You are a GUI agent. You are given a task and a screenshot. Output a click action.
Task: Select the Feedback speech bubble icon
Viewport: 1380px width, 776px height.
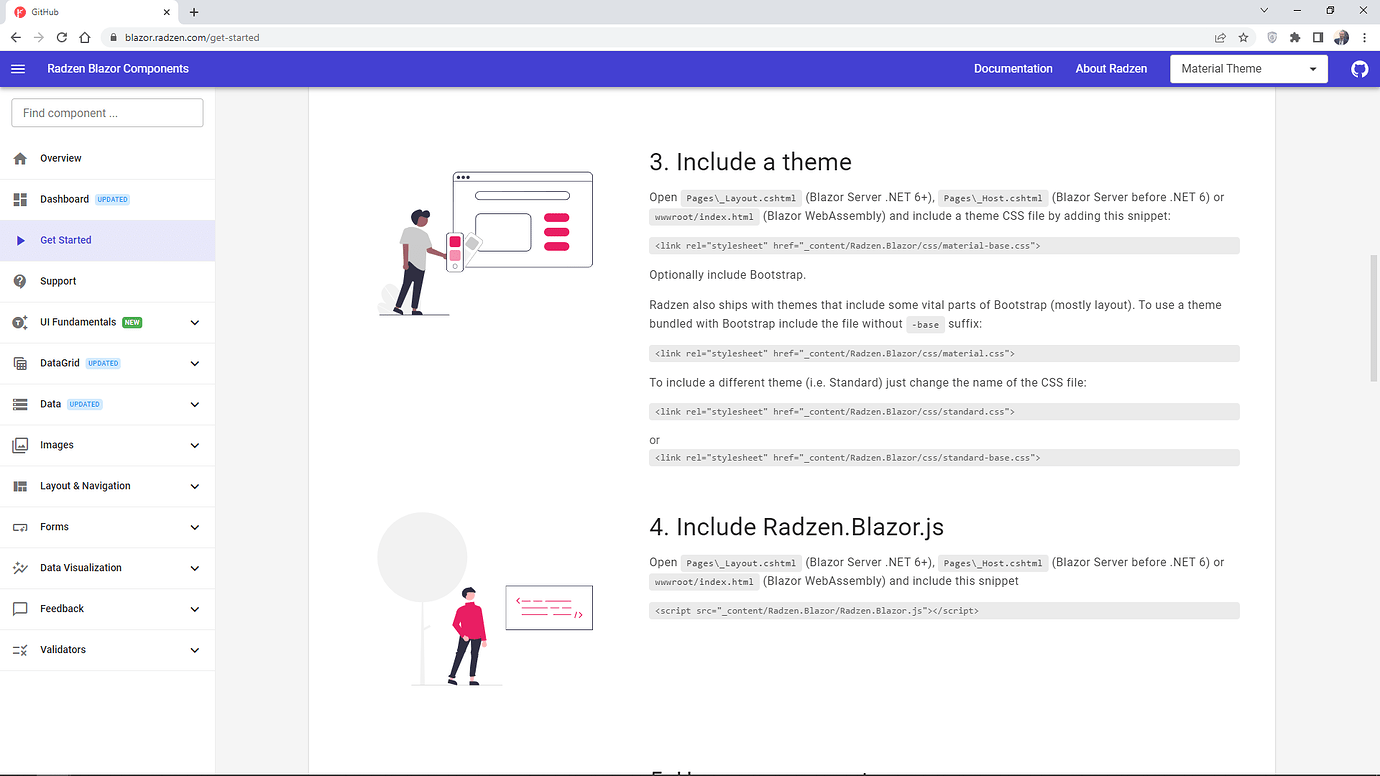click(22, 608)
